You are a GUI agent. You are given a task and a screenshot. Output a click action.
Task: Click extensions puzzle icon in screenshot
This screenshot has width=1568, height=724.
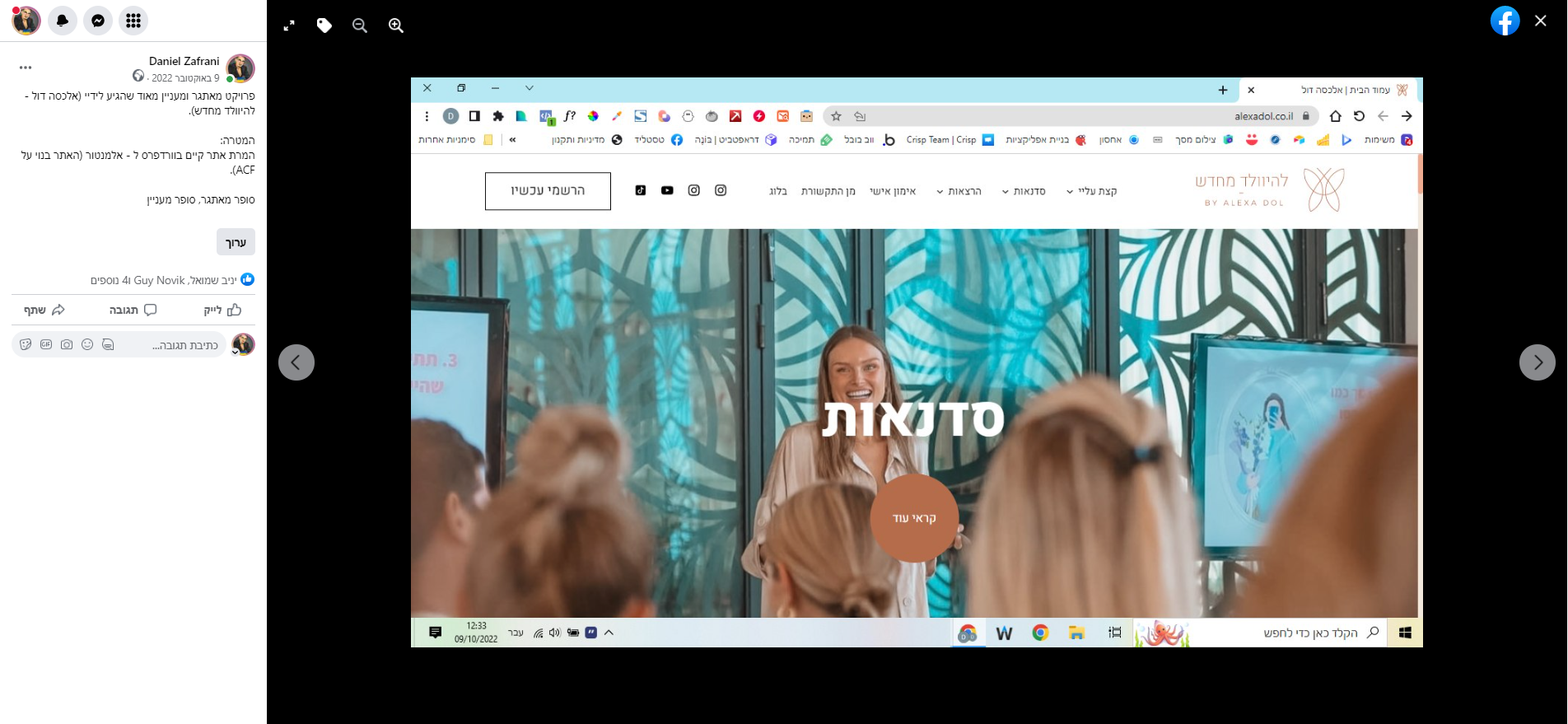(498, 116)
